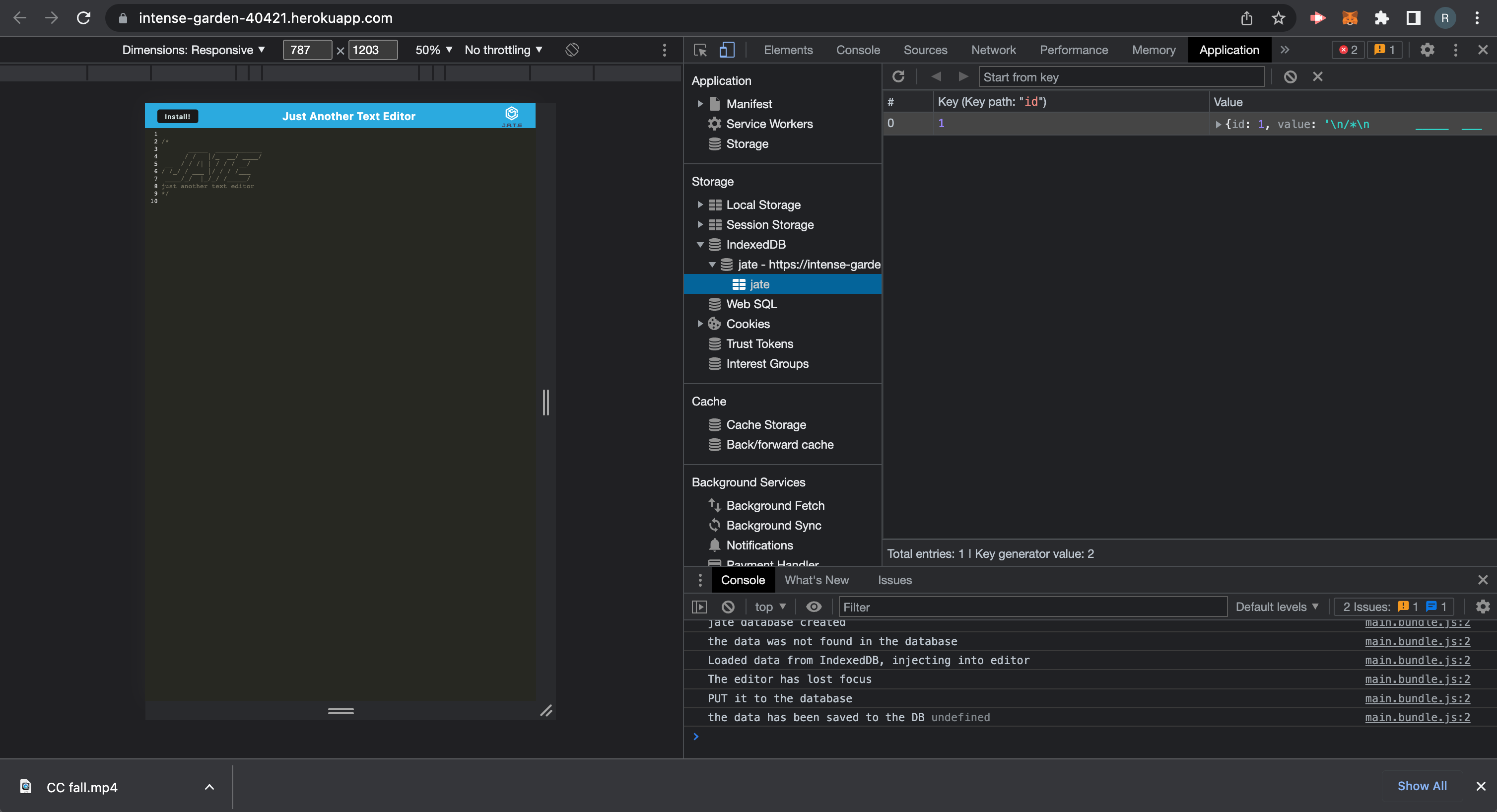Screen dimensions: 1497x812
Task: Refresh the IndexedDB table view
Action: pyautogui.click(x=898, y=77)
